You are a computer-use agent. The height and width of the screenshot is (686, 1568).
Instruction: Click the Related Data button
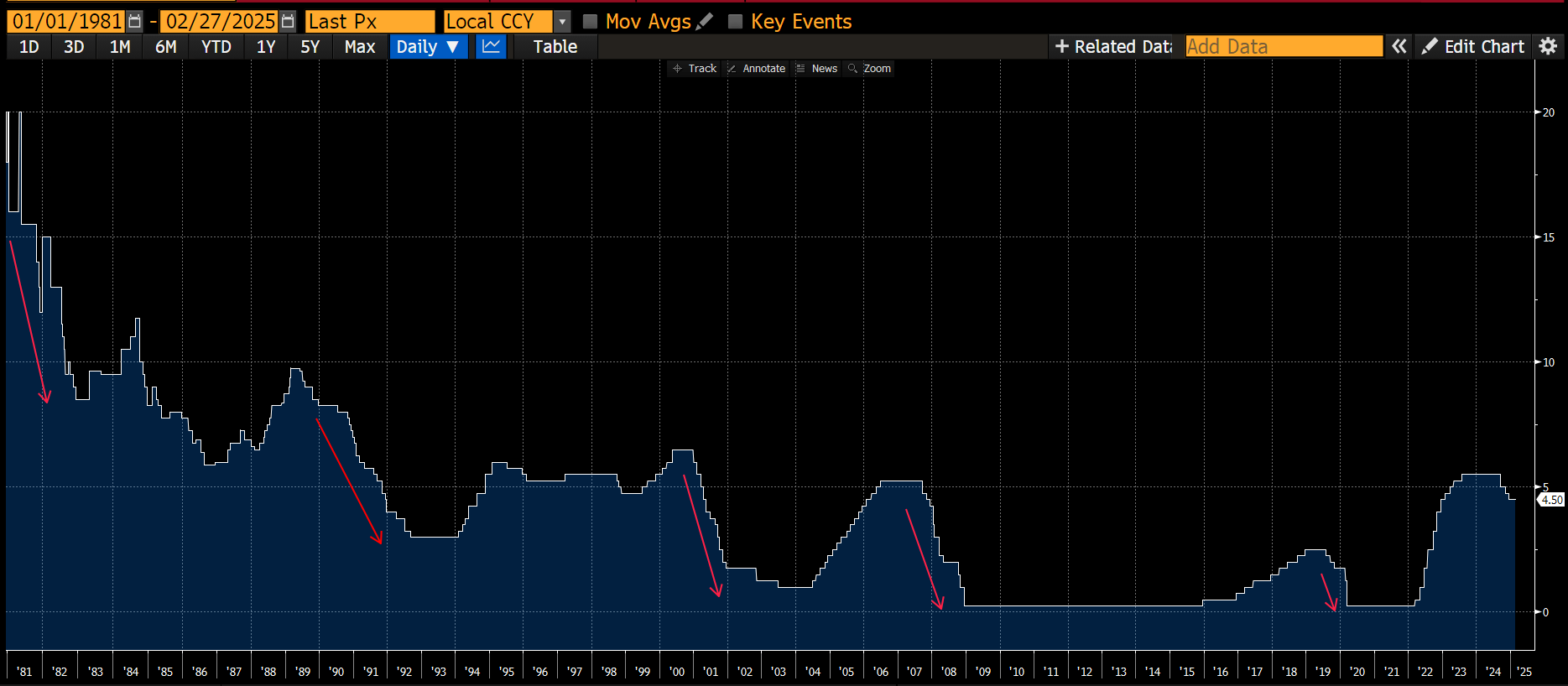tap(1113, 47)
